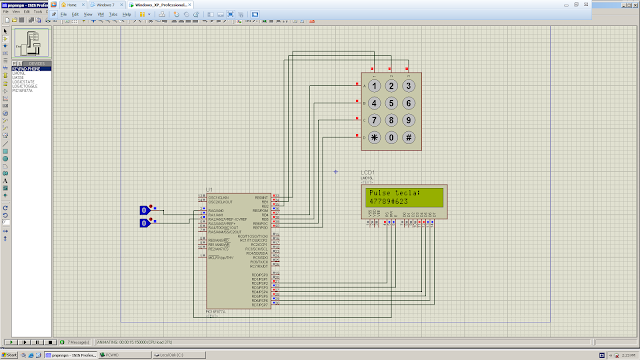Click the VMware suspend/pause icon

pyautogui.click(x=142, y=14)
